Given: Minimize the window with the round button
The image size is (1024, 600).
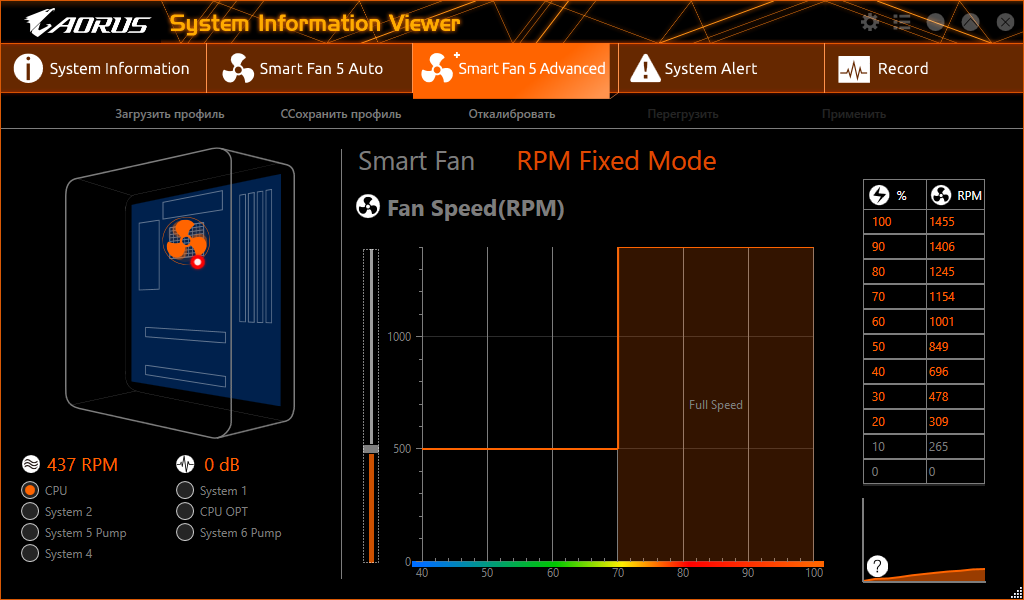Looking at the screenshot, I should point(935,23).
